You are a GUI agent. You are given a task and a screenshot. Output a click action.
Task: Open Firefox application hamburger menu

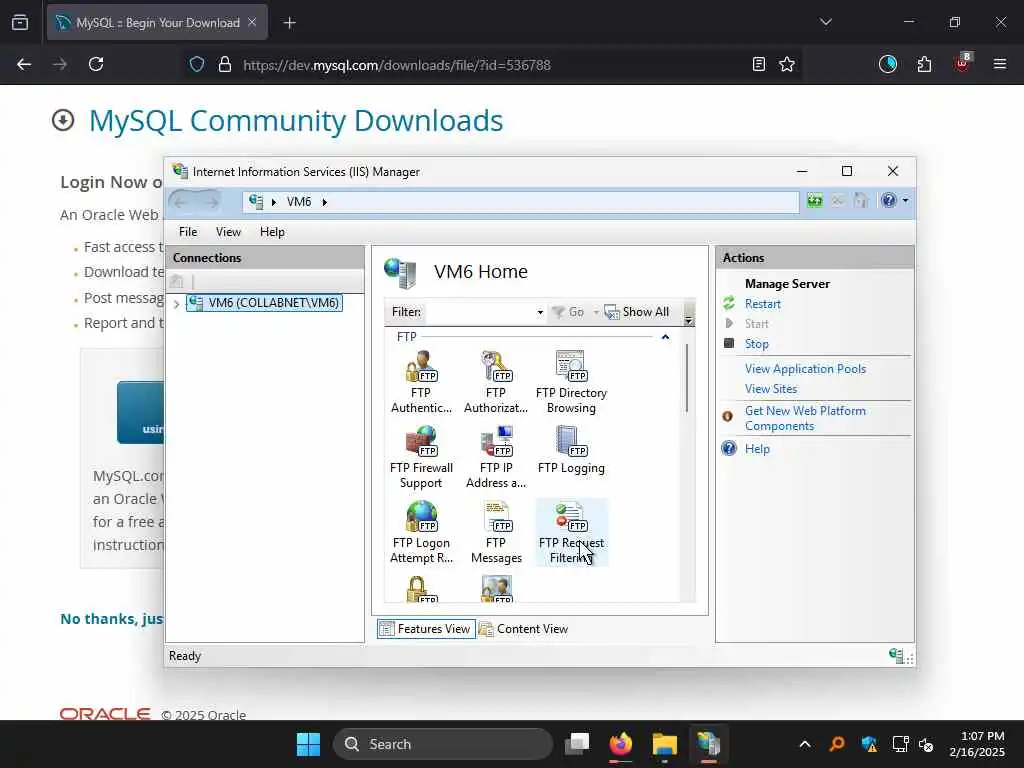click(x=1000, y=64)
